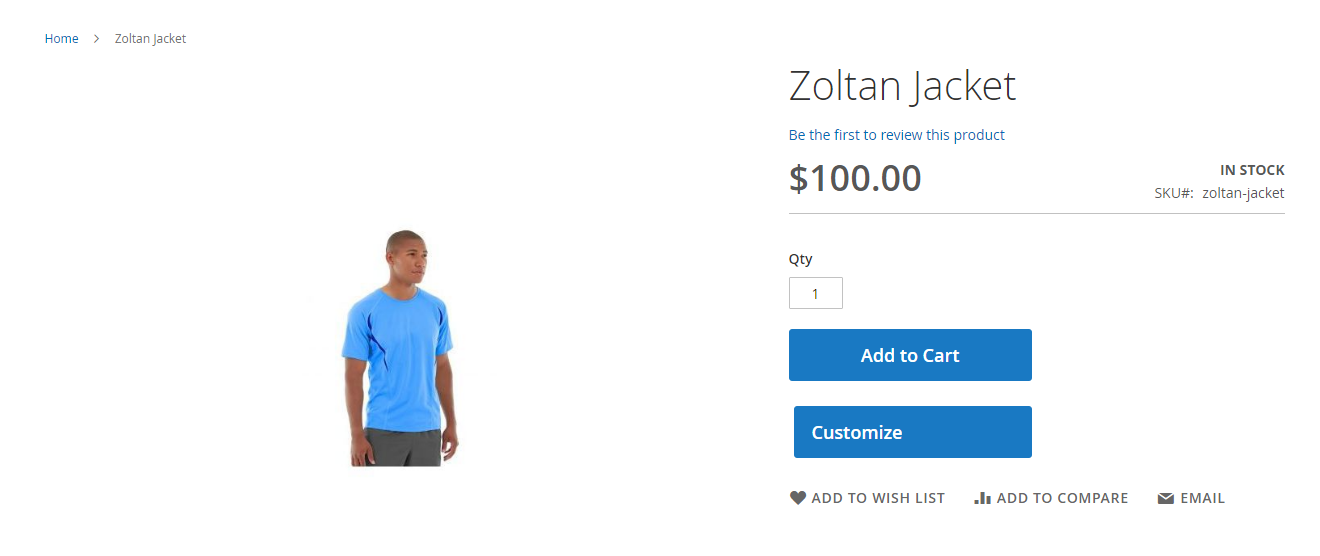Click Zoltan Jacket breadcrumb text
This screenshot has height=556, width=1320.
tap(150, 39)
